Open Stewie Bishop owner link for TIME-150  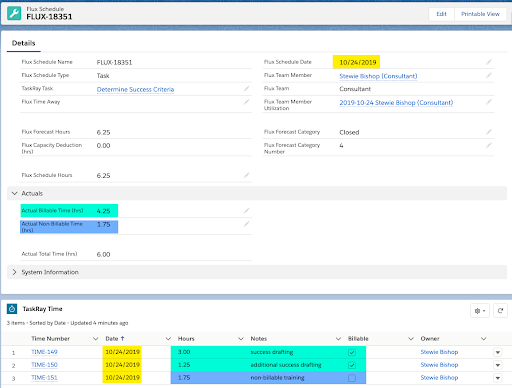[439, 365]
